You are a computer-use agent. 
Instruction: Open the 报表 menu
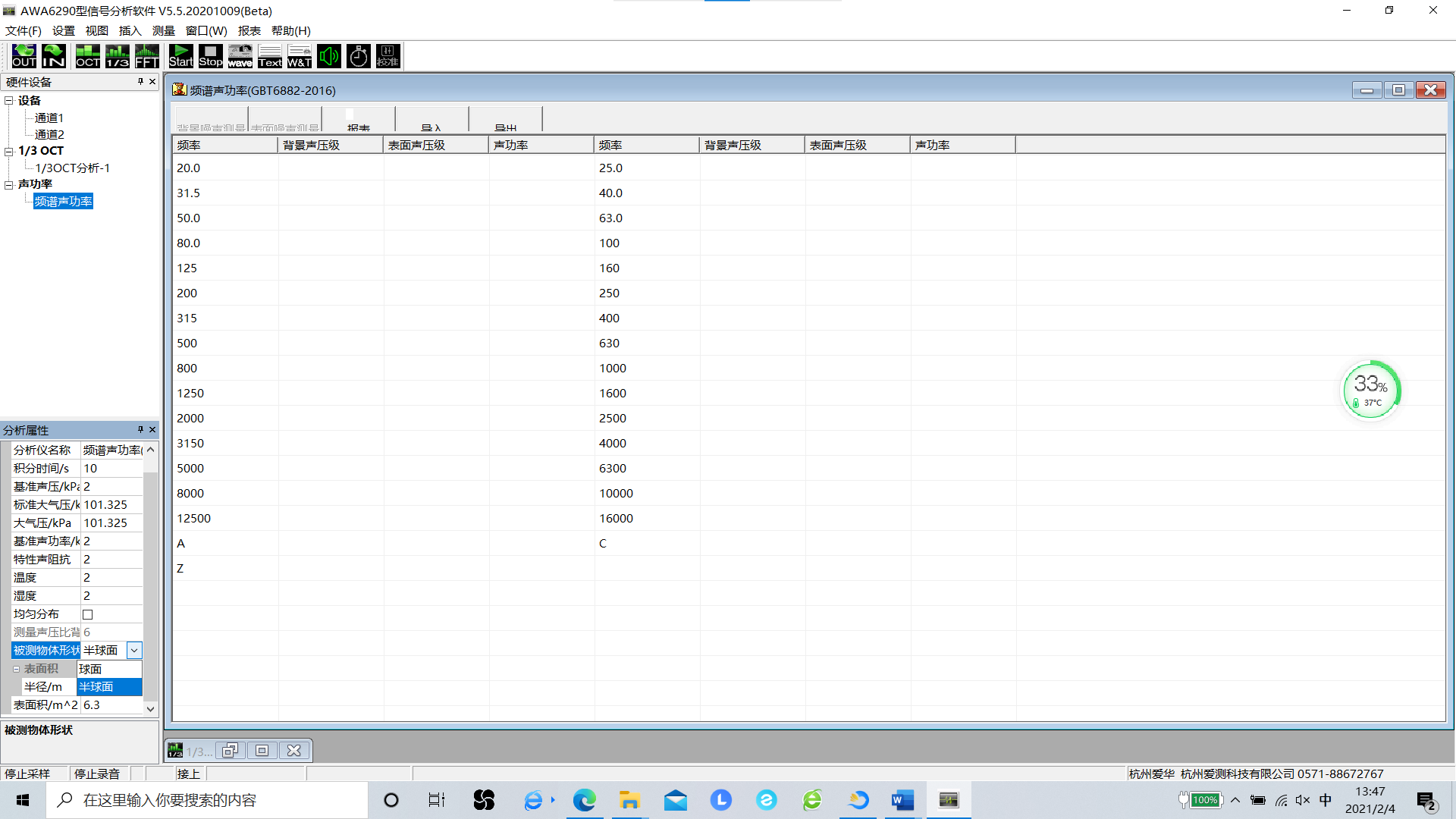point(249,31)
